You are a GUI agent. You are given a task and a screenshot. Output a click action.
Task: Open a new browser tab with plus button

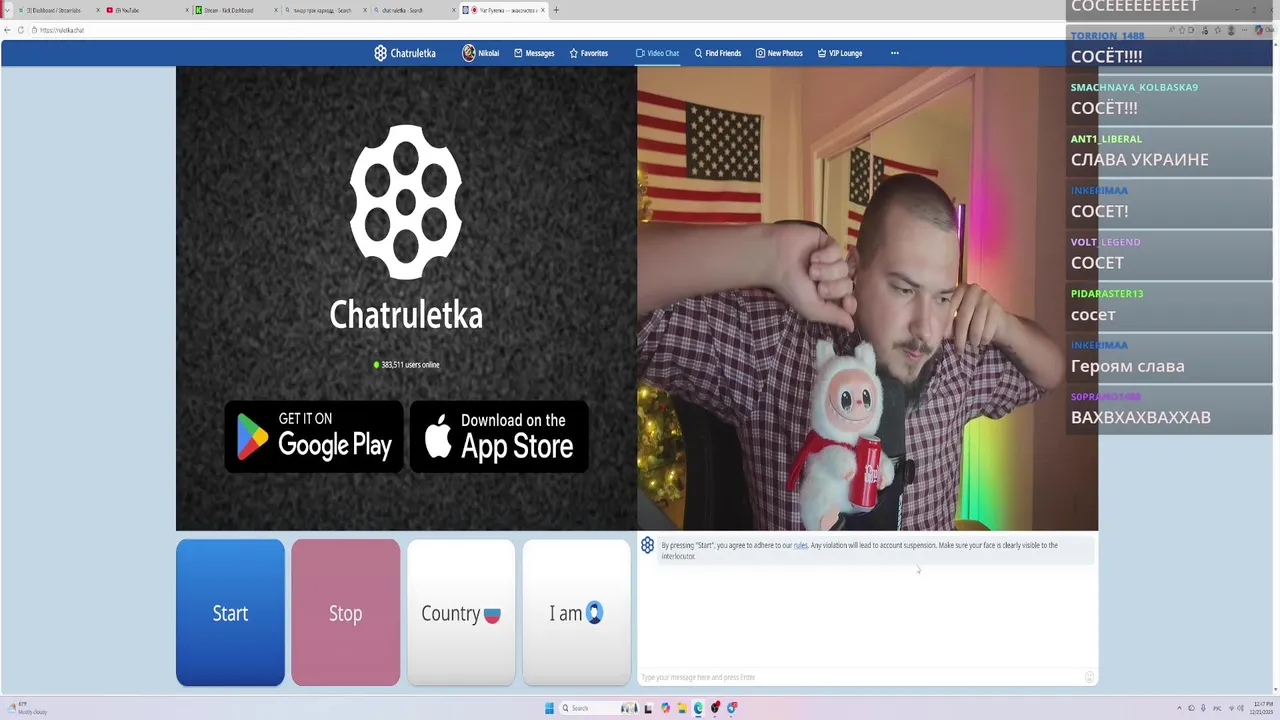click(x=556, y=10)
